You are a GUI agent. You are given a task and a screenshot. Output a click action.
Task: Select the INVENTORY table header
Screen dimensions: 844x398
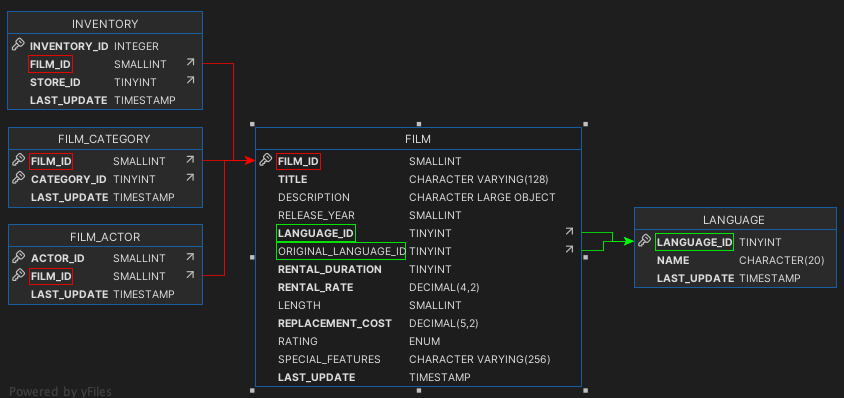click(105, 24)
